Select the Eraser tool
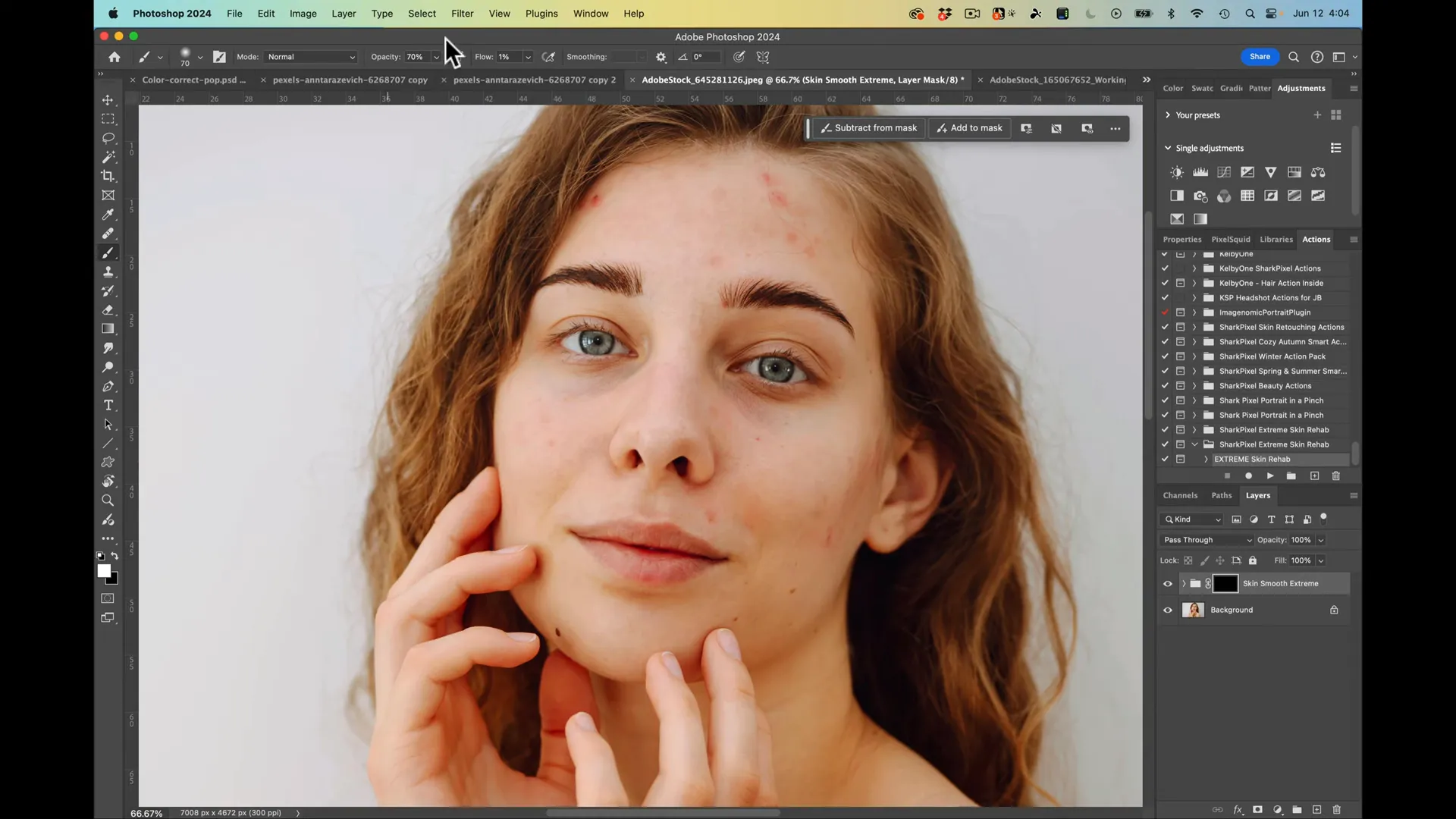The height and width of the screenshot is (819, 1456). tap(108, 309)
